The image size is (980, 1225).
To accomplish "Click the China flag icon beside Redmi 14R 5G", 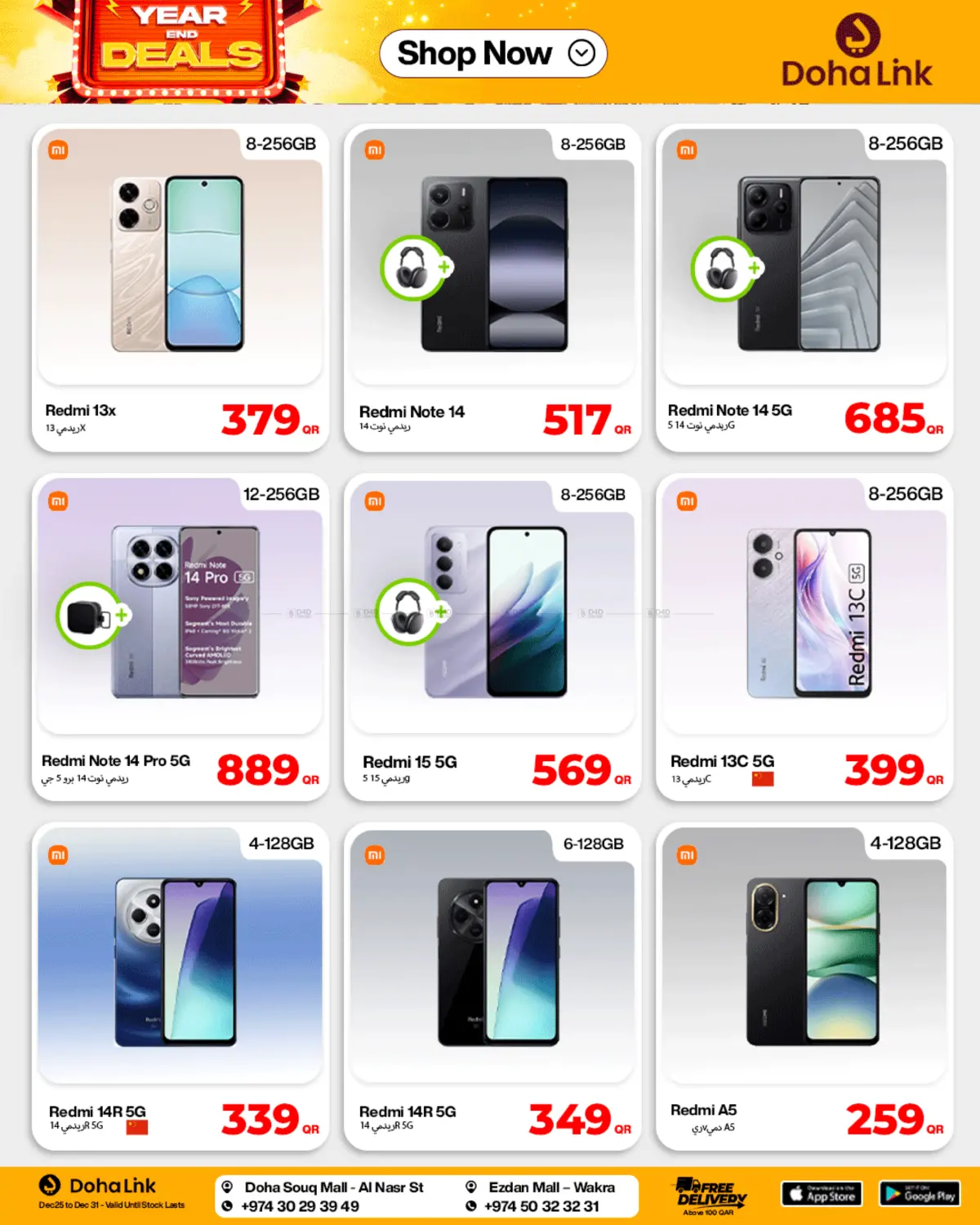I will tap(137, 1128).
